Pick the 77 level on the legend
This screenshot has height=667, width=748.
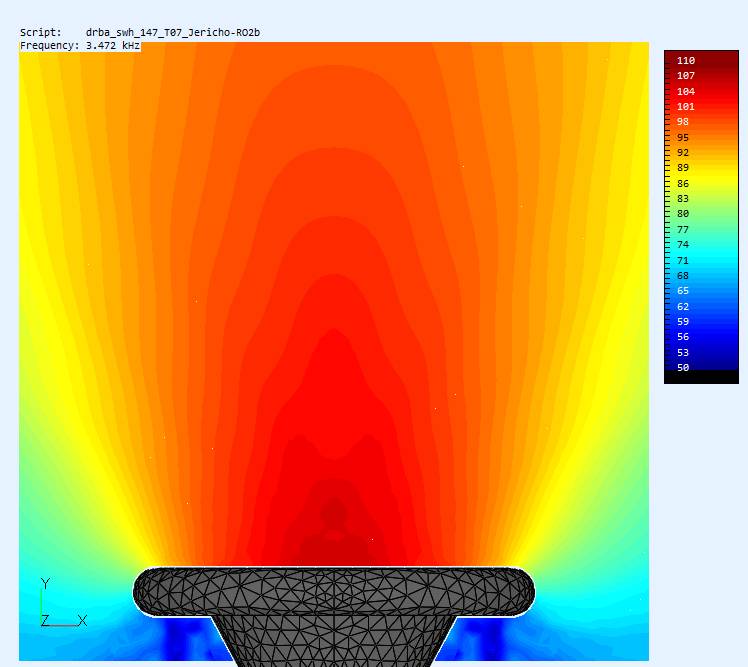pyautogui.click(x=683, y=229)
